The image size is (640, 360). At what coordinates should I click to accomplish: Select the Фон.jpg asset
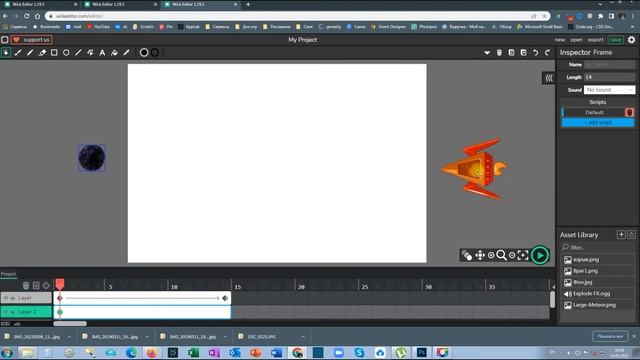pyautogui.click(x=598, y=282)
